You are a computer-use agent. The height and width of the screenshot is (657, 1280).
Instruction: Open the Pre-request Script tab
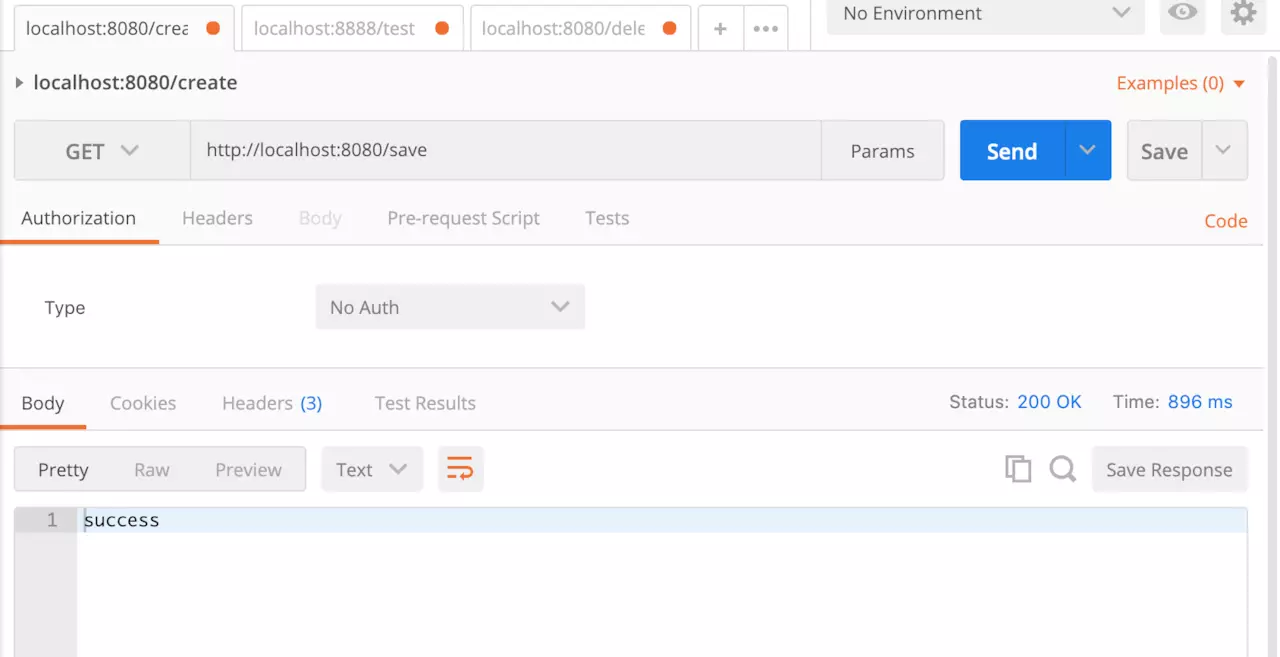(x=463, y=218)
